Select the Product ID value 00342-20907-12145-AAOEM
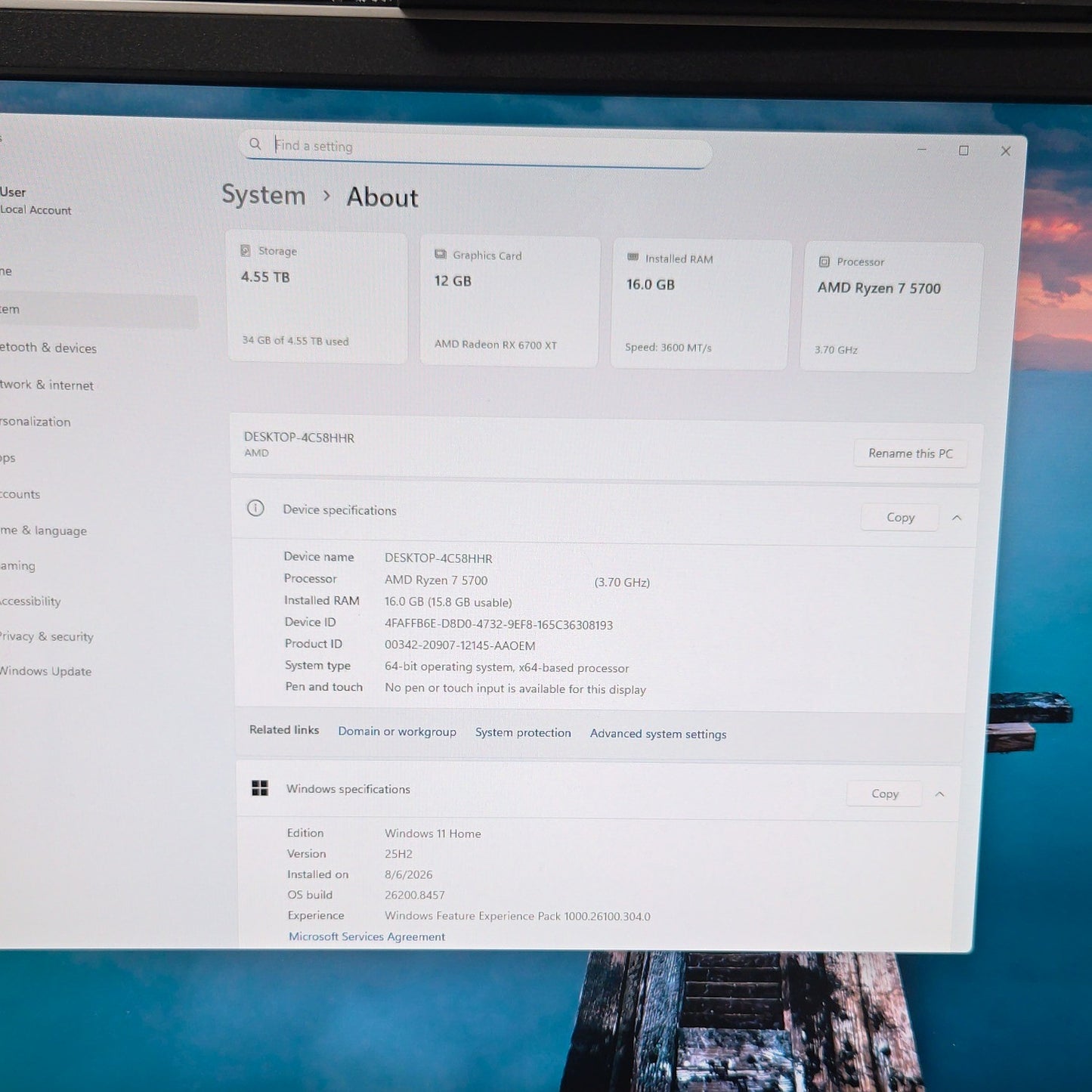Viewport: 1092px width, 1092px height. [x=459, y=645]
